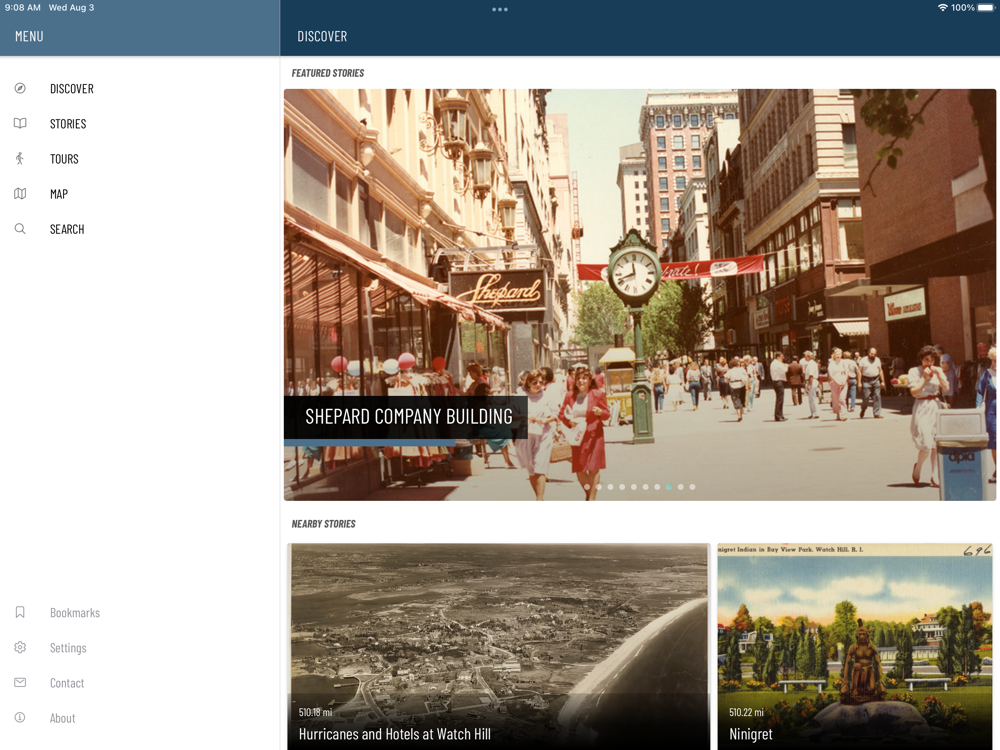
Task: Tap the Wi-Fi status icon
Action: (x=942, y=8)
